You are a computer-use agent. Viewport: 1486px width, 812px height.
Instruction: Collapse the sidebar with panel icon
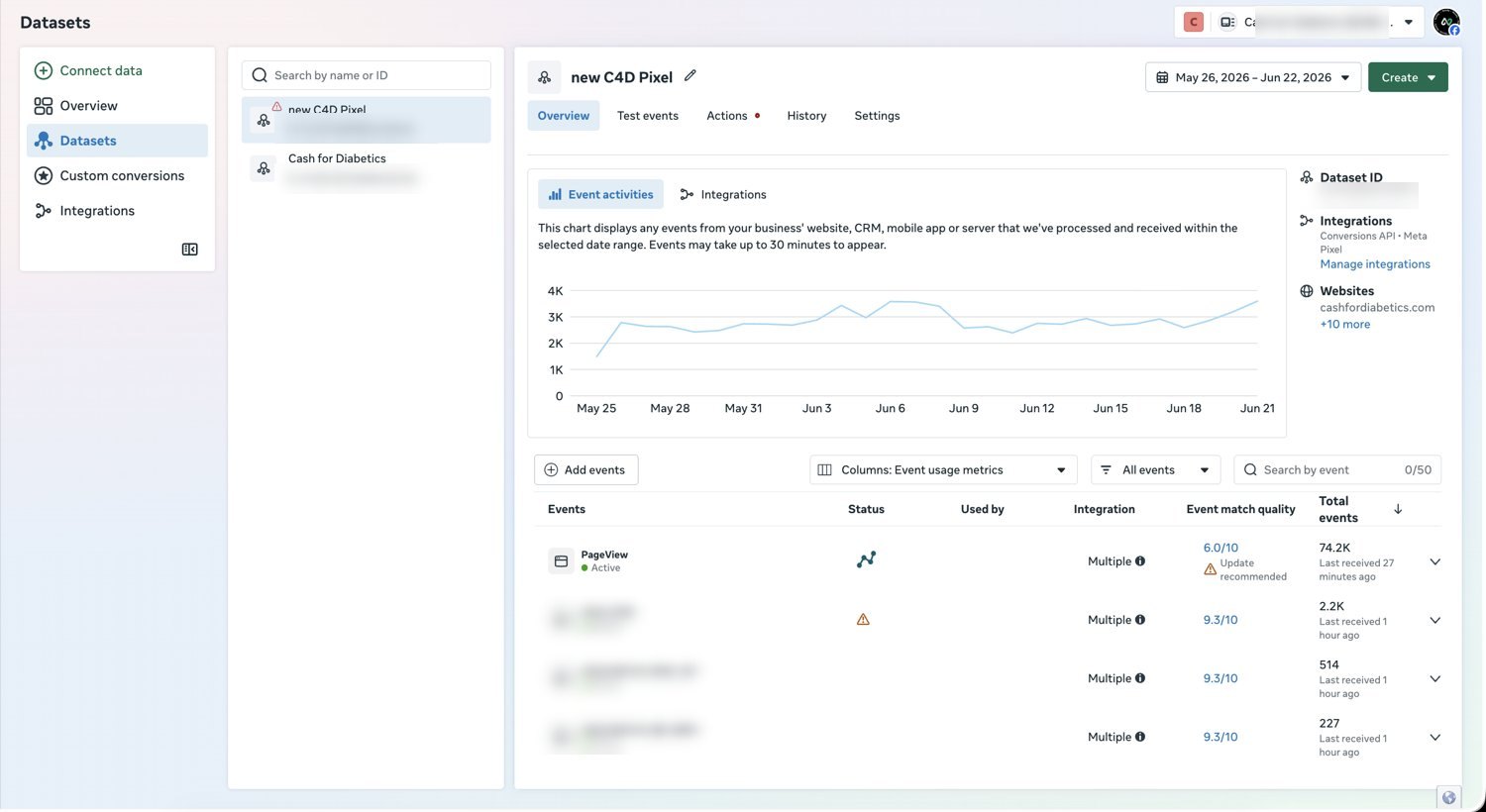point(190,250)
